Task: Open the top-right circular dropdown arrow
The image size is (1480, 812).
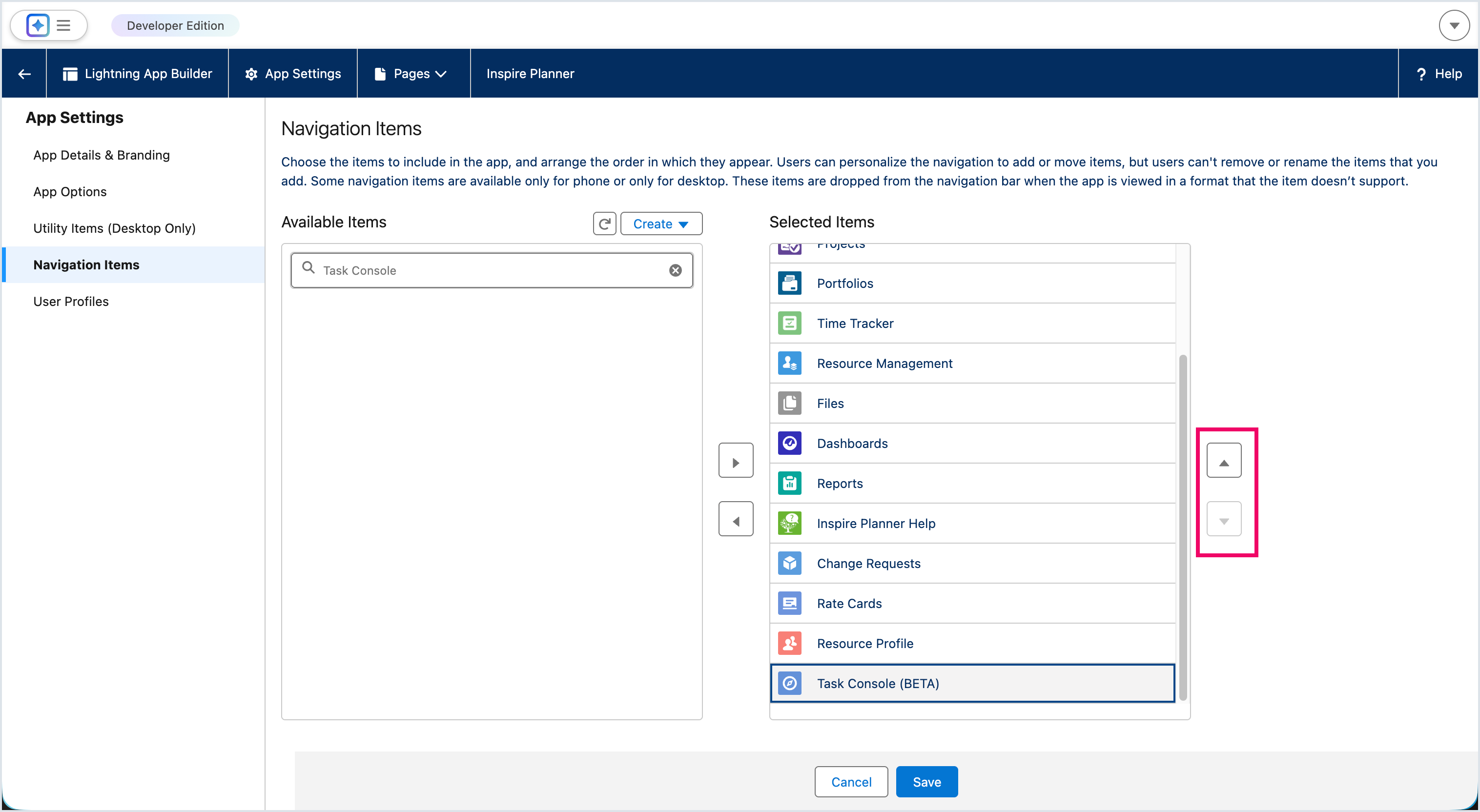Action: 1454,25
